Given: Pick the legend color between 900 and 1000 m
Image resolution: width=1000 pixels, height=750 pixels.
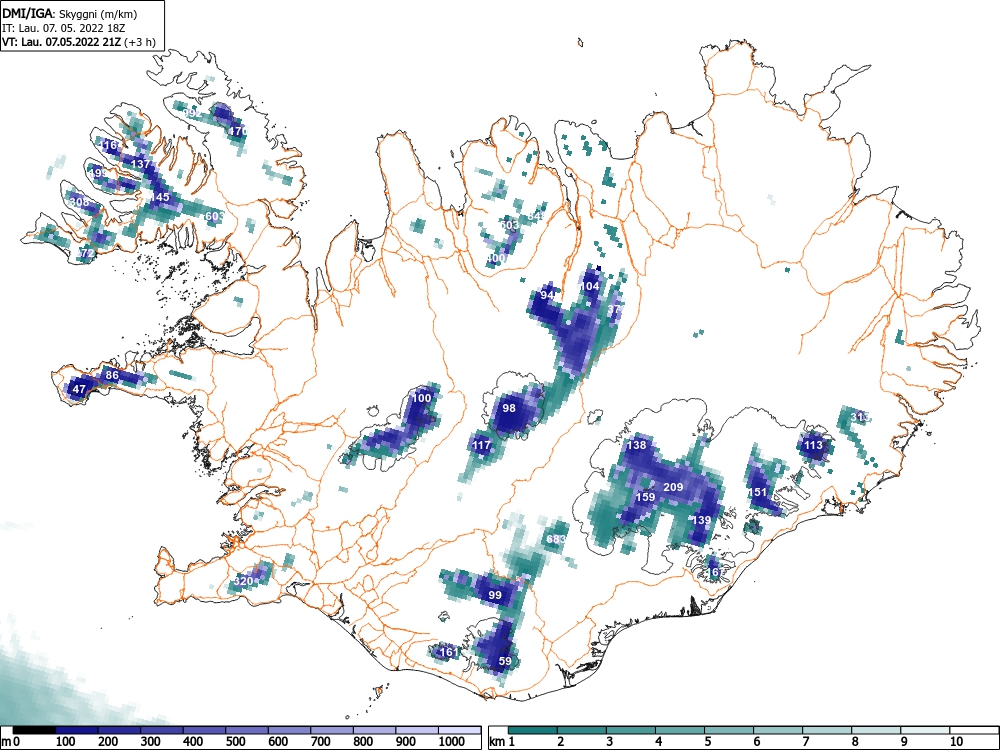Looking at the screenshot, I should 417,730.
